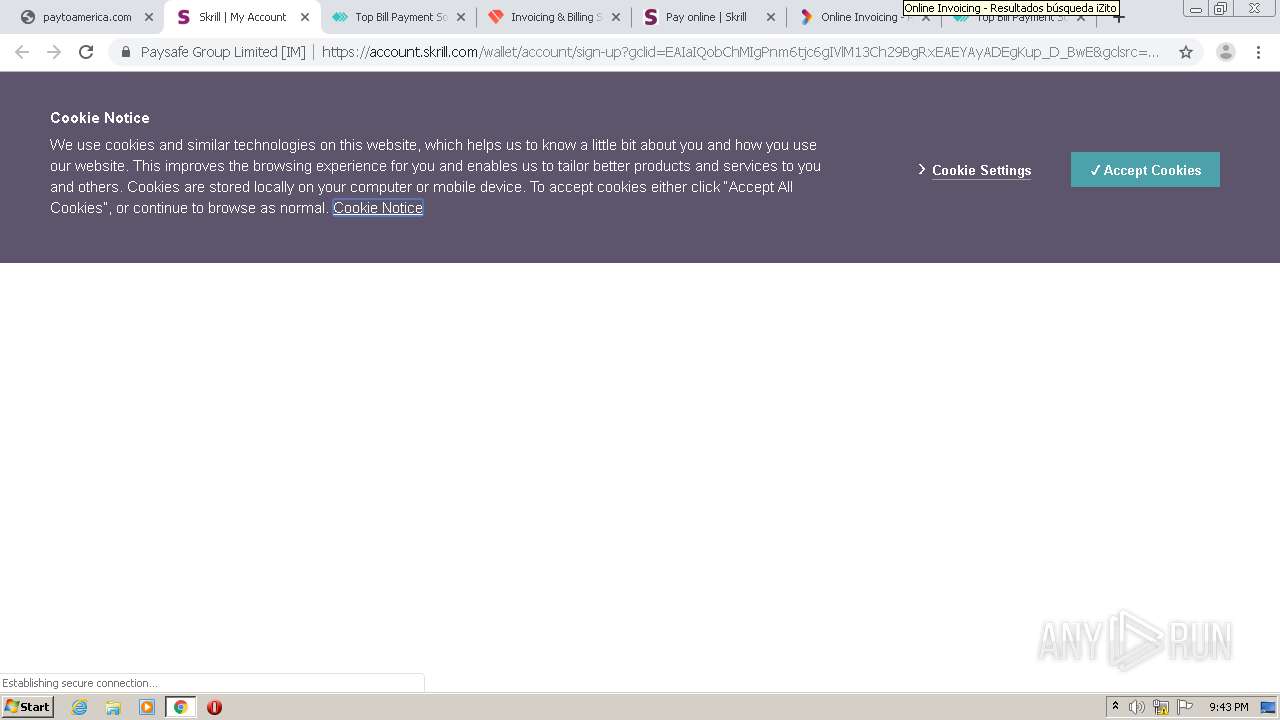Image resolution: width=1280 pixels, height=720 pixels.
Task: Open a new browser tab
Action: (x=1119, y=17)
